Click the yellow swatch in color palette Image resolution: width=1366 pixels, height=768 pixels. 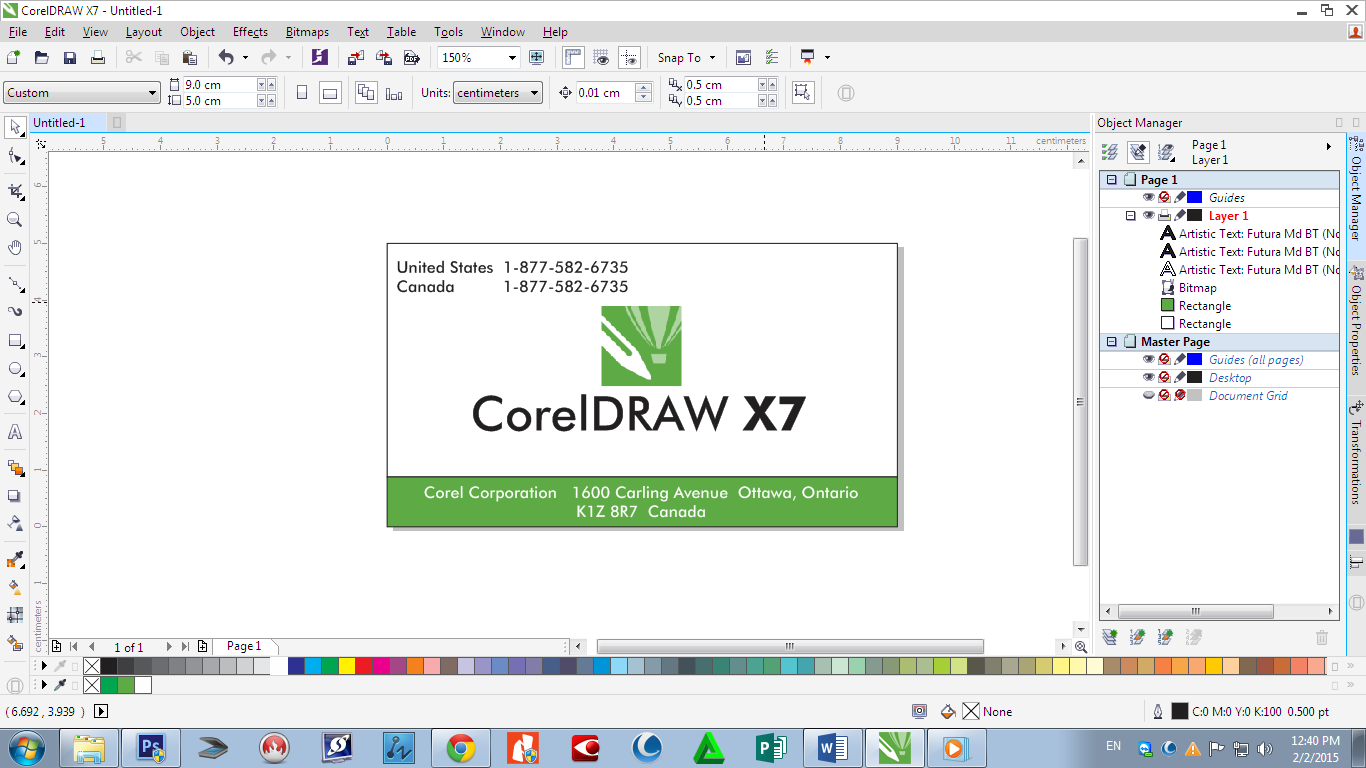(x=346, y=666)
